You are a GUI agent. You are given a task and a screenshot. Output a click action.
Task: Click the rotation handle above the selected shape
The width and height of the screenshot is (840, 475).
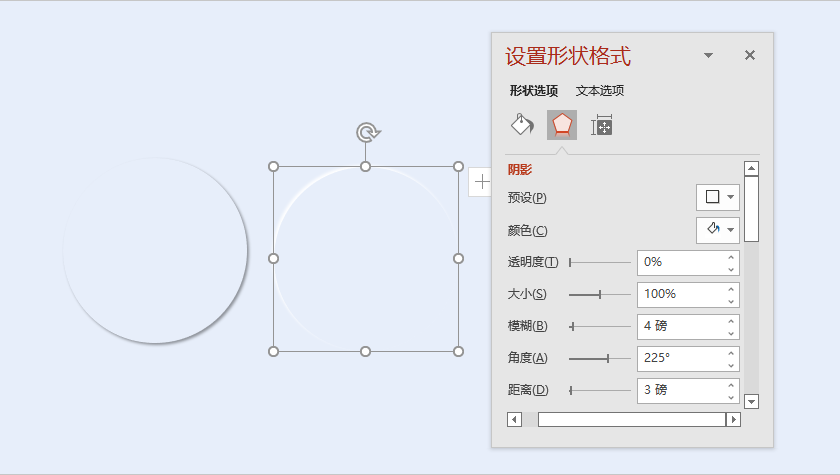pos(367,133)
